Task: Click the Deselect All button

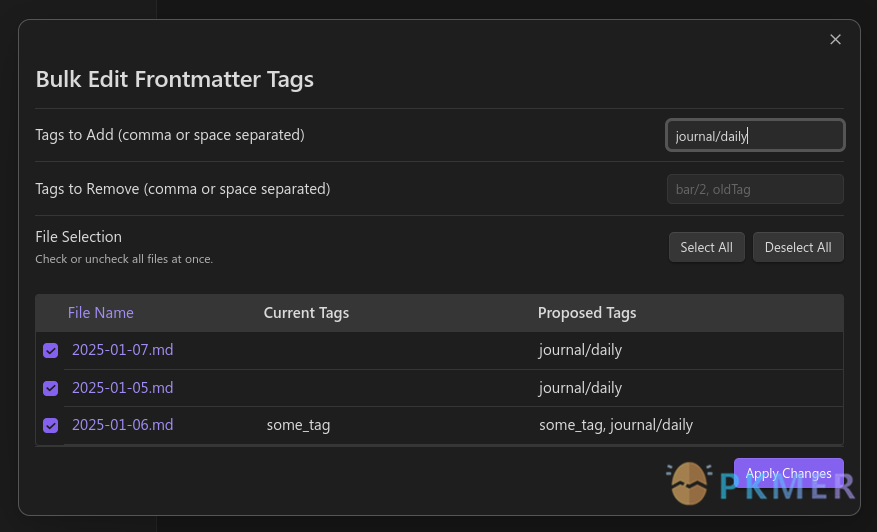Action: pos(798,247)
